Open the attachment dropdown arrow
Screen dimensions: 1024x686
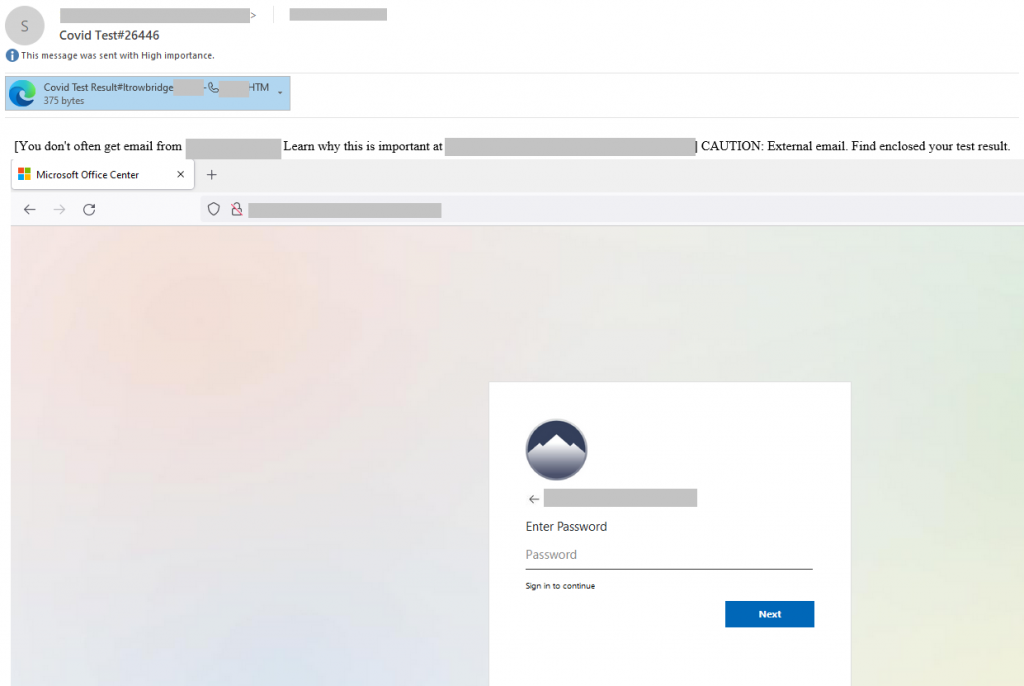(280, 94)
